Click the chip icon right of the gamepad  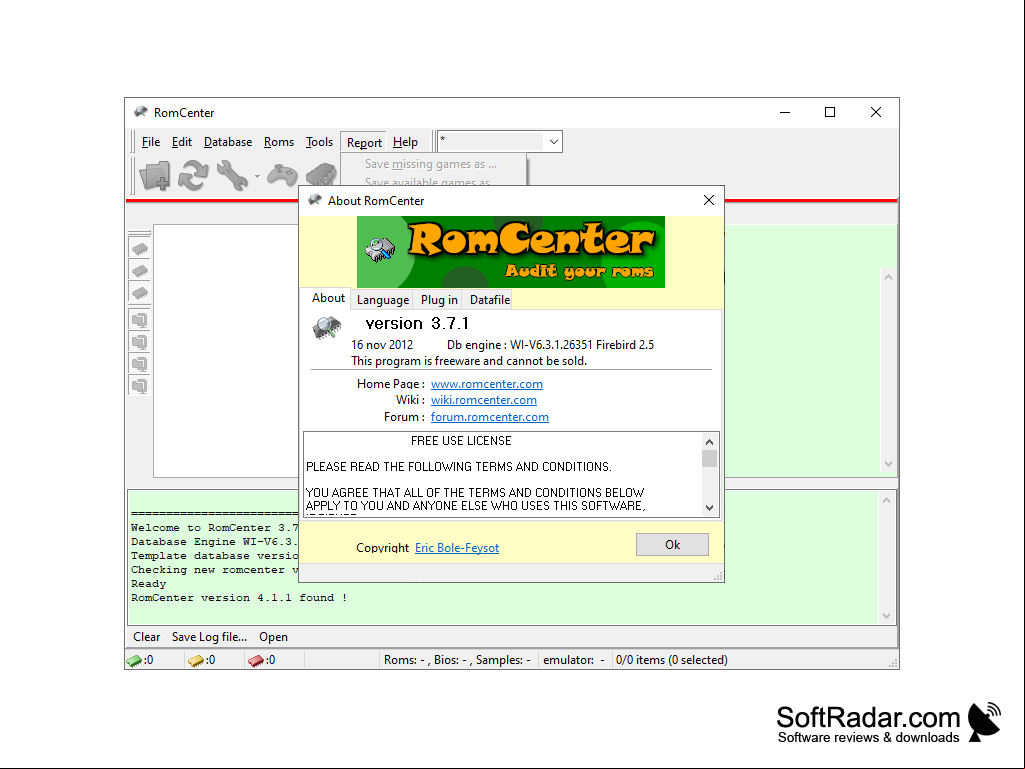click(x=321, y=175)
